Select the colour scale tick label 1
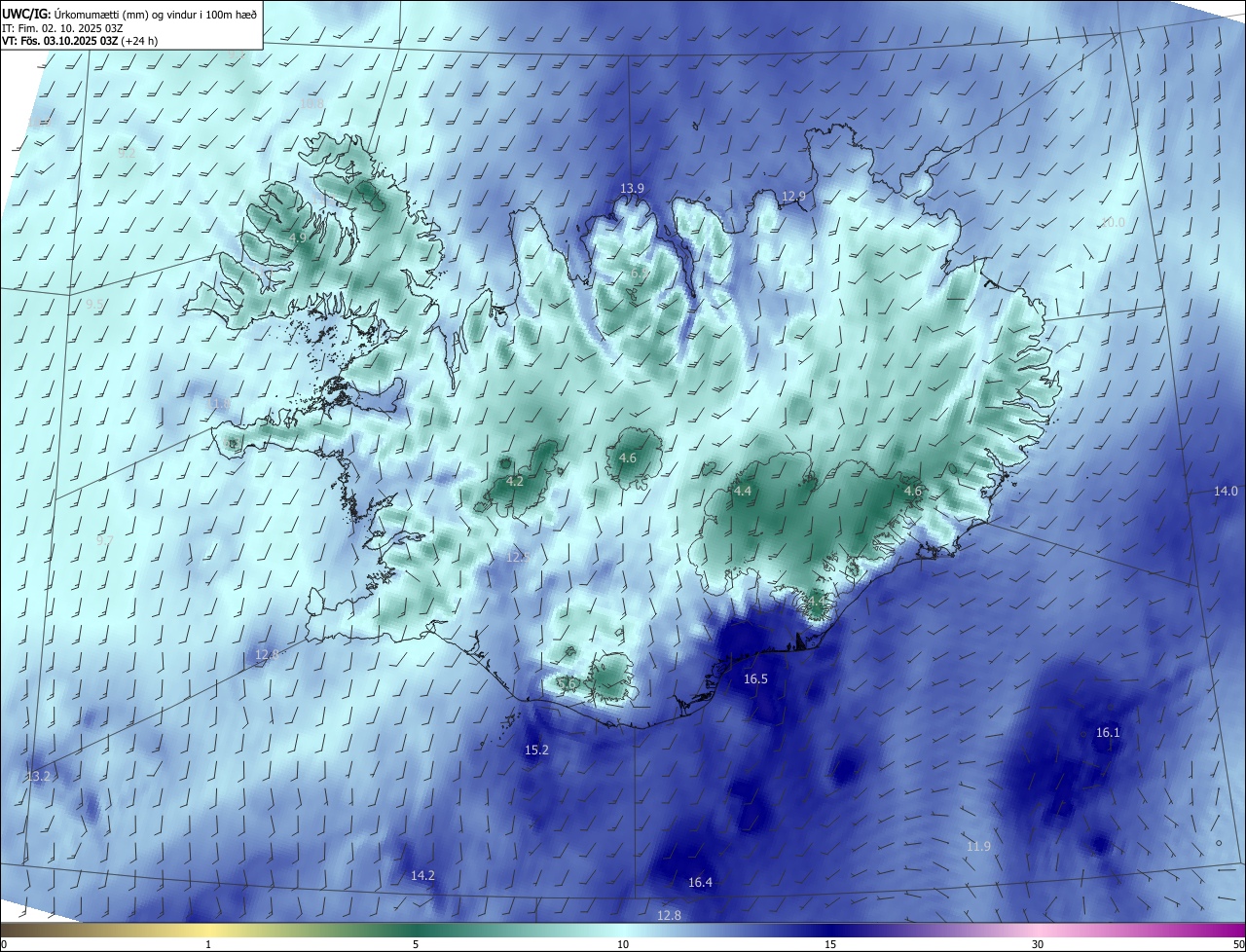1246x952 pixels. (x=209, y=945)
